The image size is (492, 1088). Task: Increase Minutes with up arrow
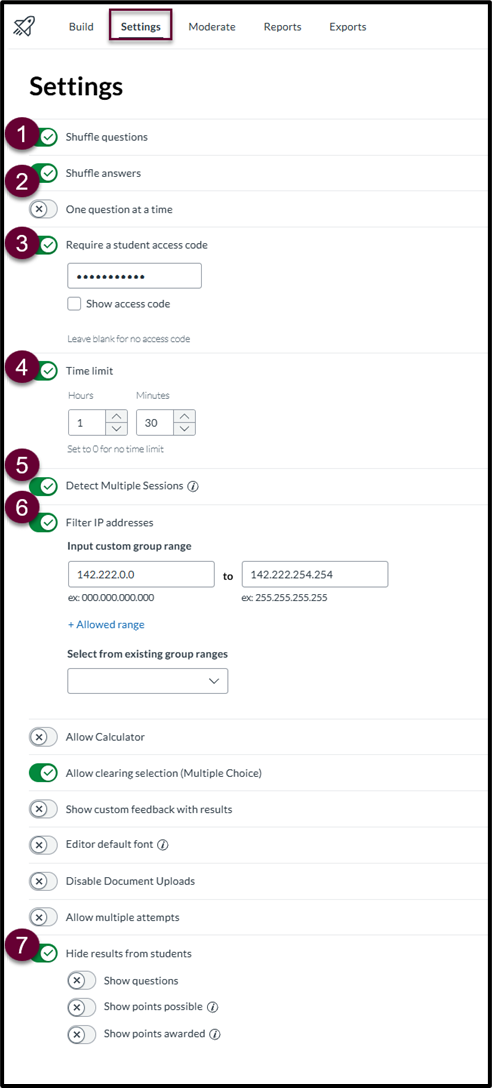(x=184, y=416)
